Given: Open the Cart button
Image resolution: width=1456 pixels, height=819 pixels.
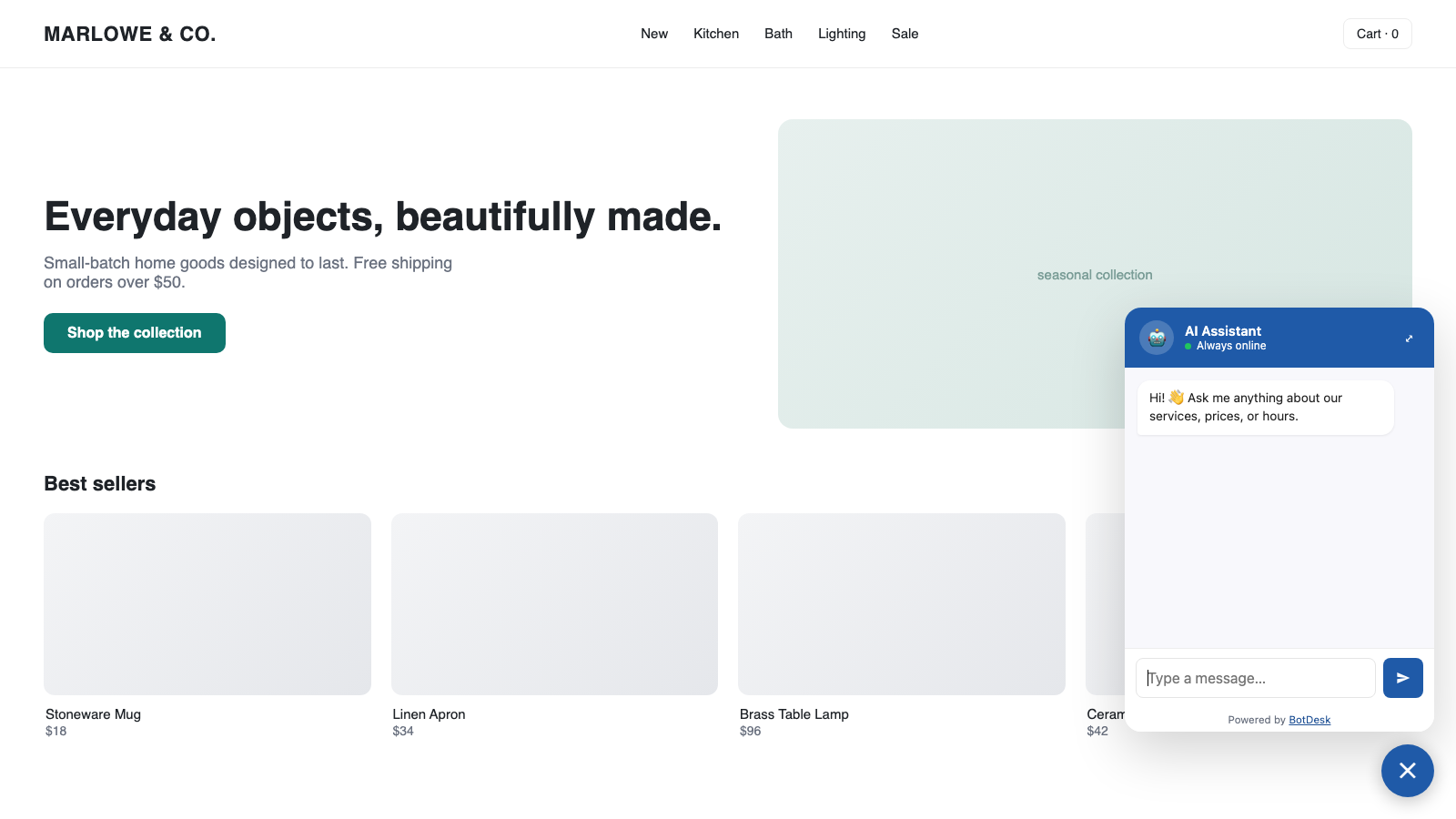Looking at the screenshot, I should pyautogui.click(x=1377, y=34).
